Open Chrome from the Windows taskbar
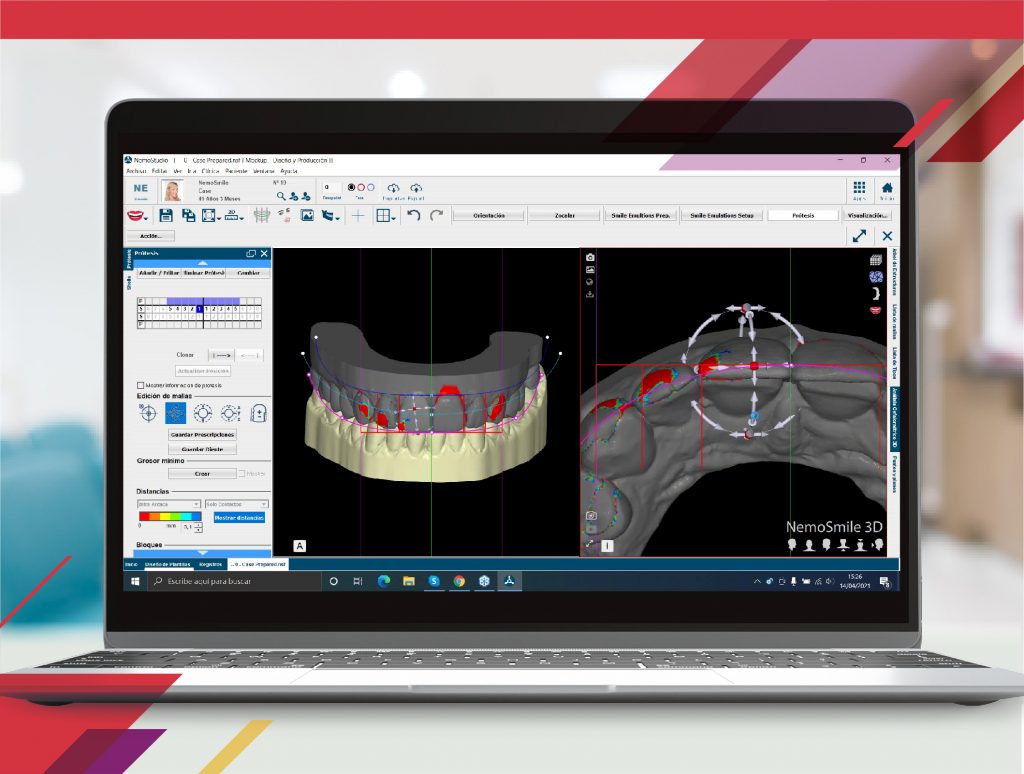Viewport: 1024px width, 774px height. pos(459,581)
